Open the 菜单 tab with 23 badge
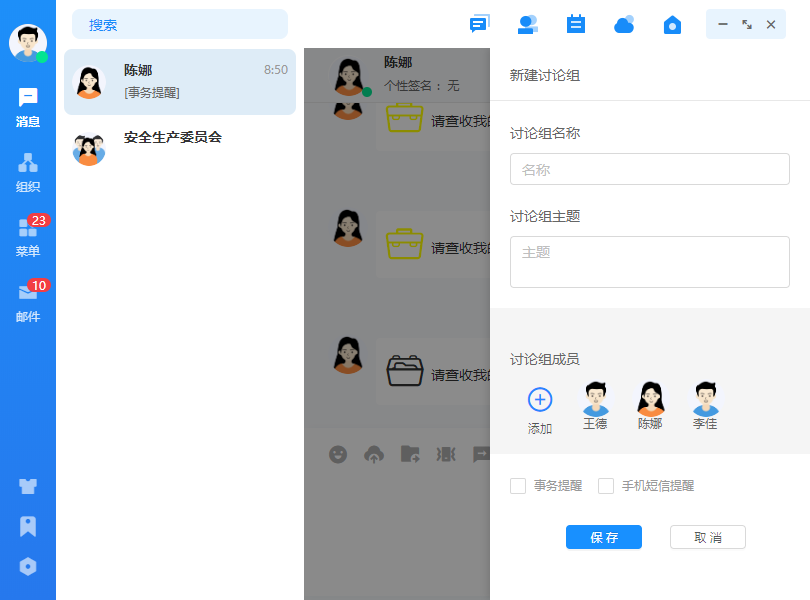The height and width of the screenshot is (600, 810). [28, 237]
